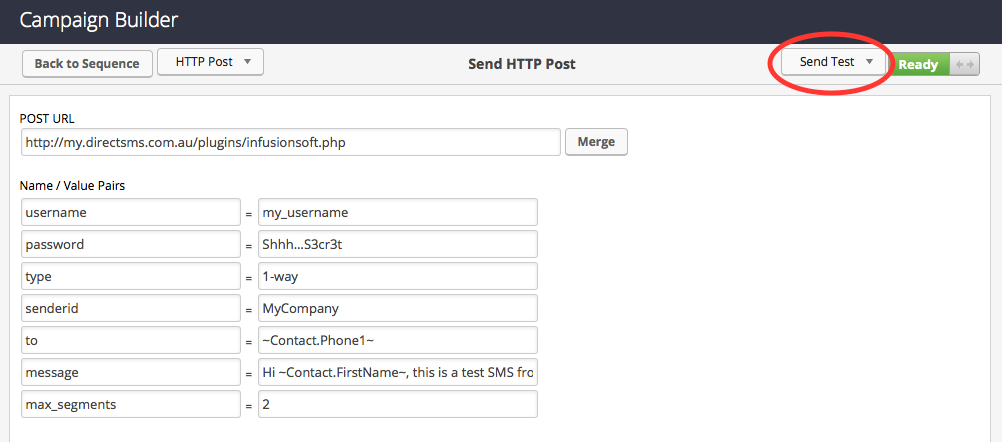Click the double-arrow handle beside Ready
This screenshot has width=1002, height=442.
coord(965,65)
